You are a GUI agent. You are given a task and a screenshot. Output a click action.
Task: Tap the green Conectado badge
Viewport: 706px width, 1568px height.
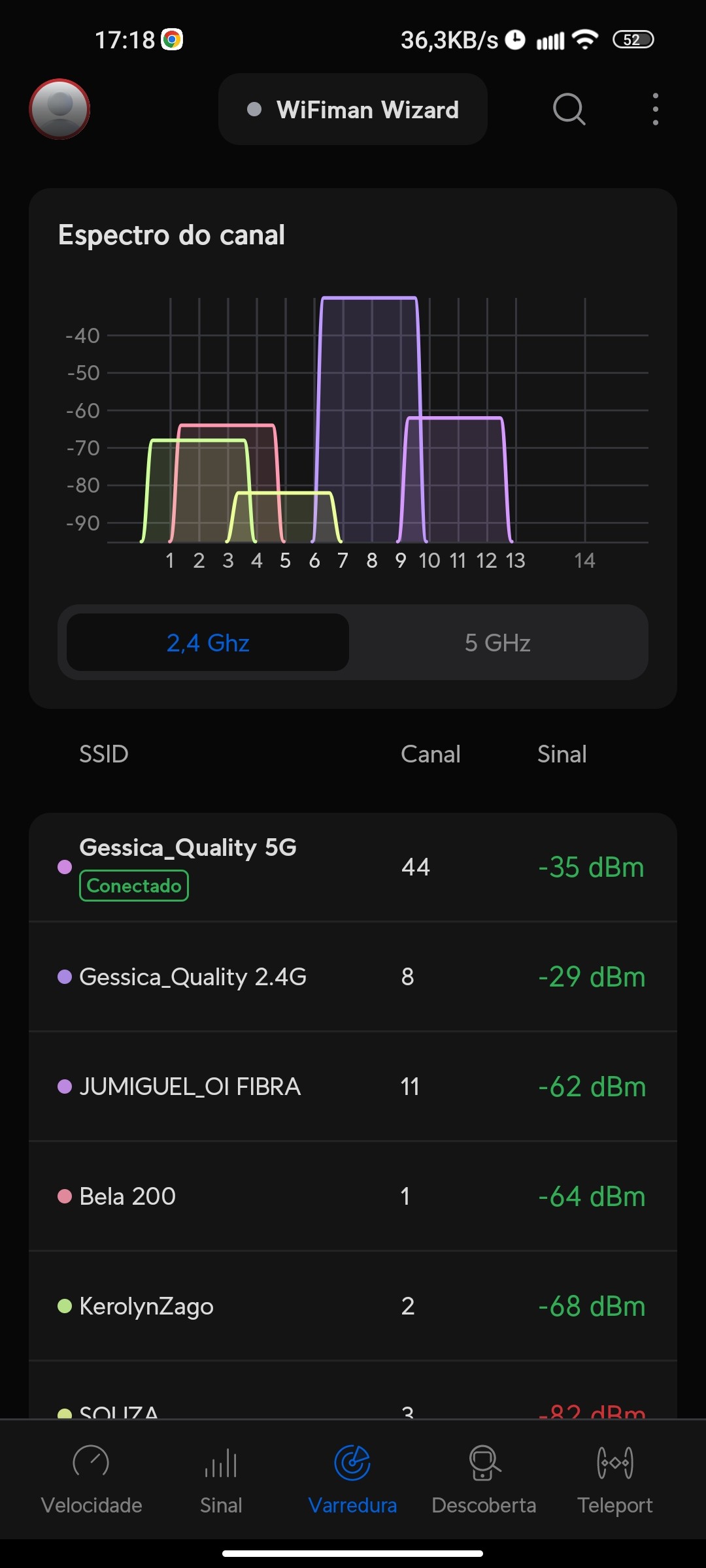[x=134, y=886]
